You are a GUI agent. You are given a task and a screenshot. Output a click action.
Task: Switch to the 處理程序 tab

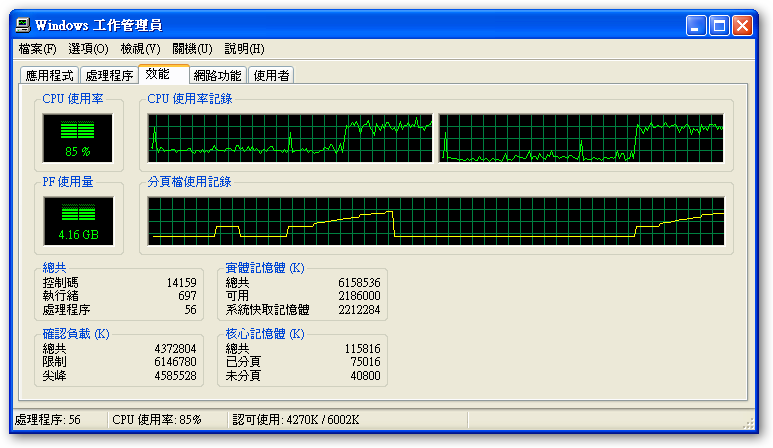pos(109,75)
